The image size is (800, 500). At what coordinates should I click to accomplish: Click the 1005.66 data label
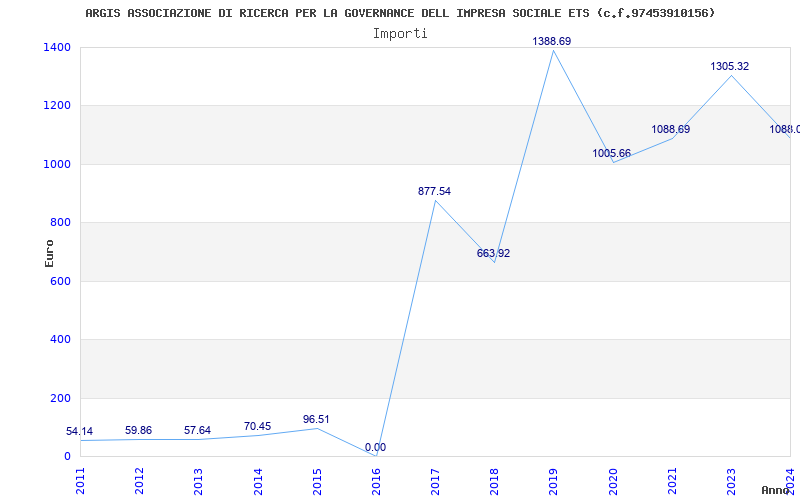pyautogui.click(x=611, y=153)
